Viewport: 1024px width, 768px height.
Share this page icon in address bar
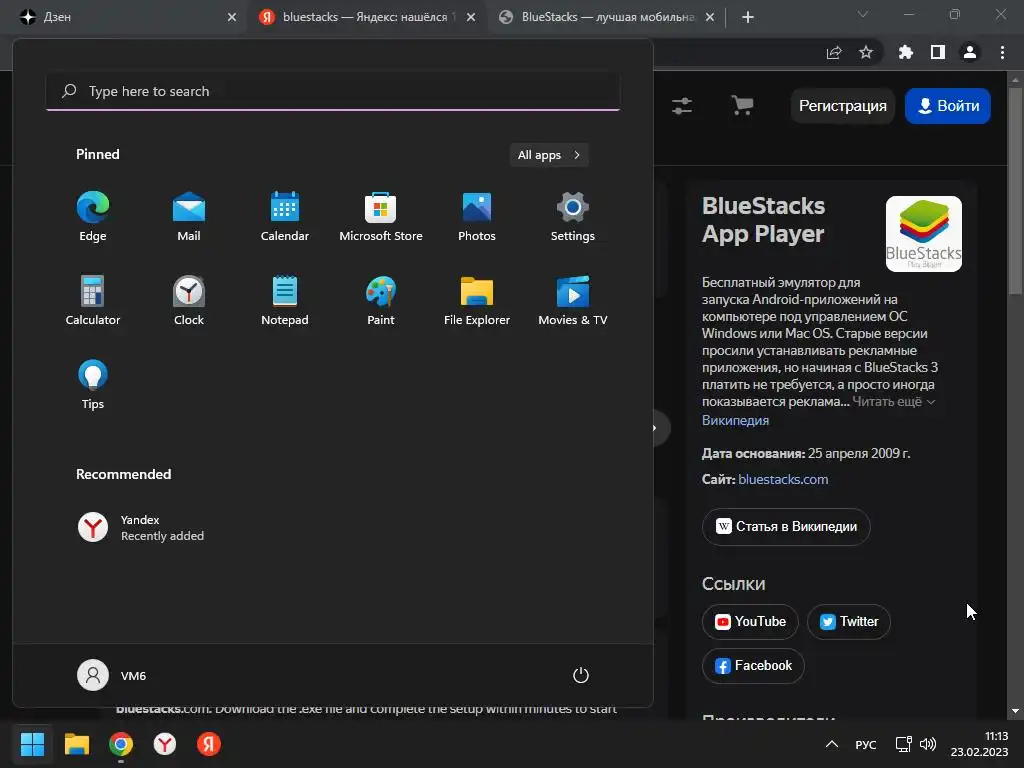[x=834, y=52]
